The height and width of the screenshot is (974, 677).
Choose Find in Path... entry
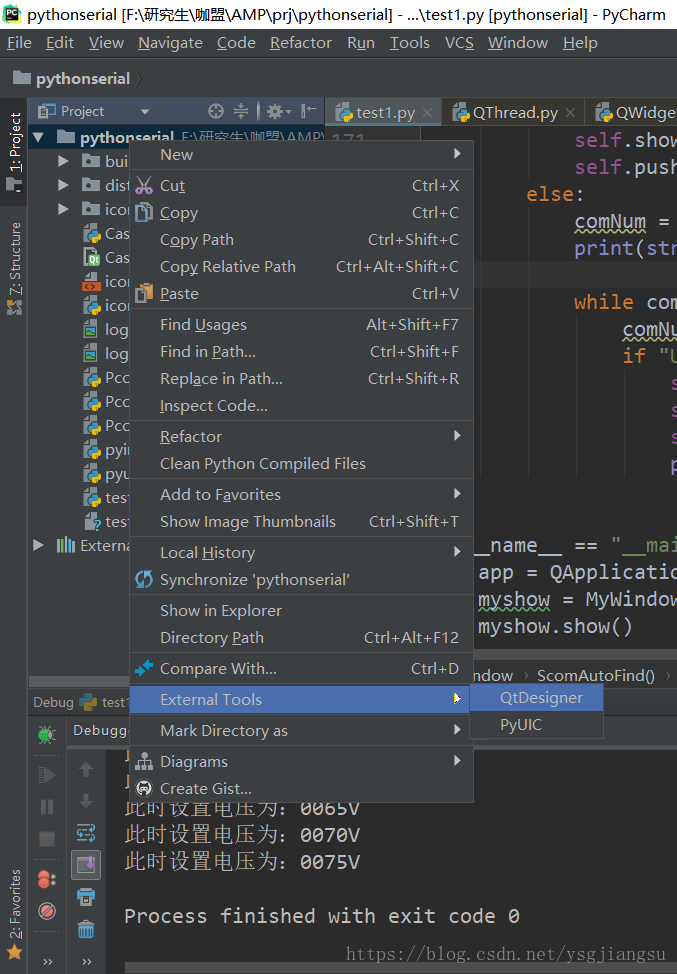click(301, 352)
